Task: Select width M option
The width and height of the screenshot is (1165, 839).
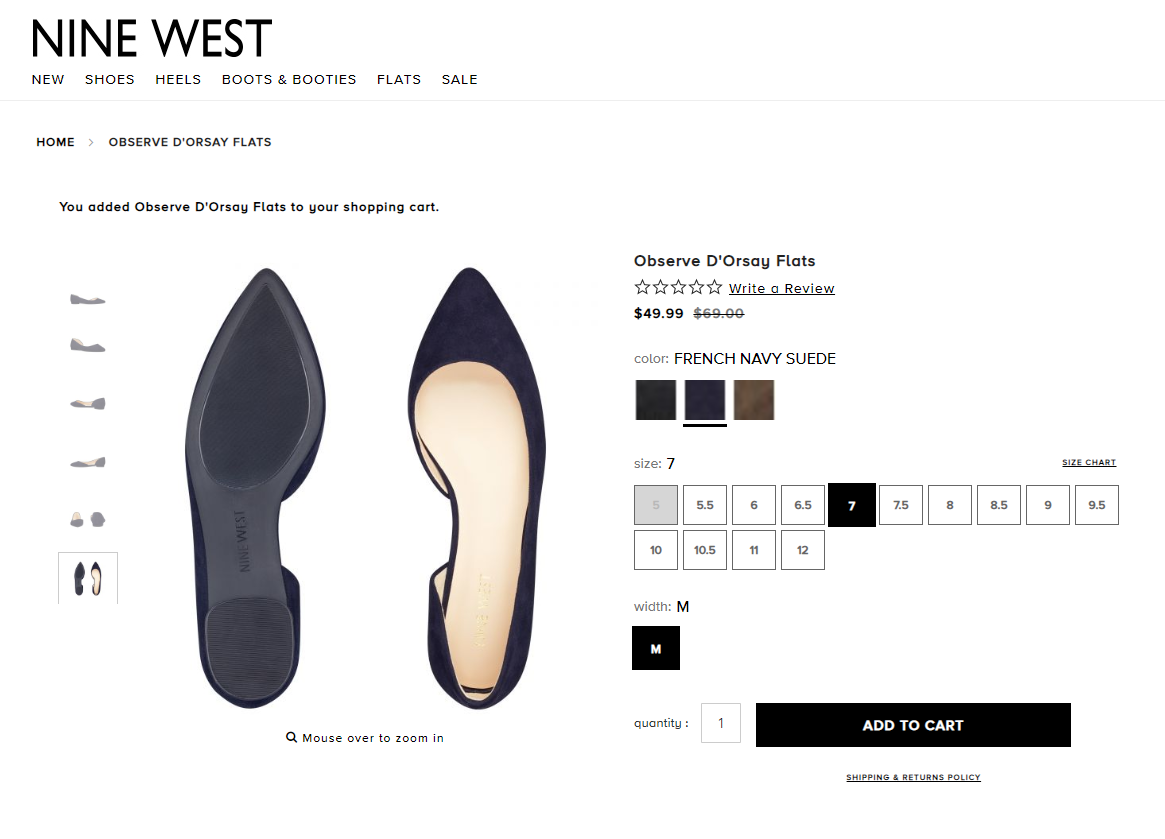Action: 656,648
